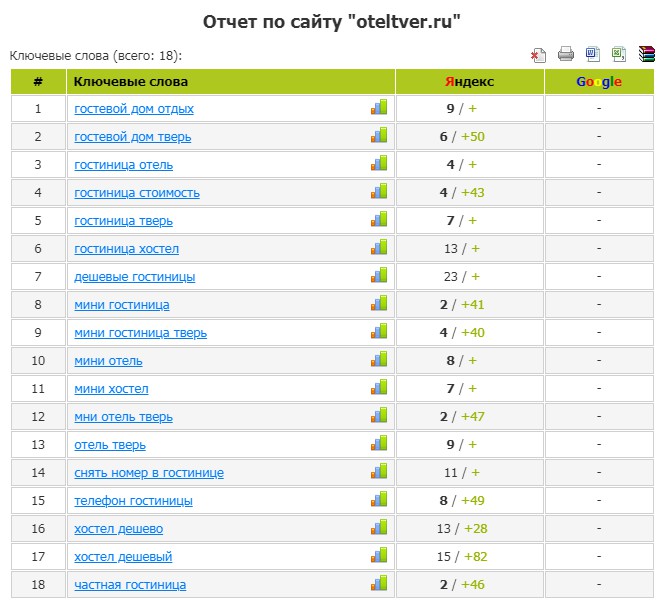This screenshot has height=611, width=666.
Task: Open chart icon for 'мини гостиница тверь'
Action: tap(379, 331)
